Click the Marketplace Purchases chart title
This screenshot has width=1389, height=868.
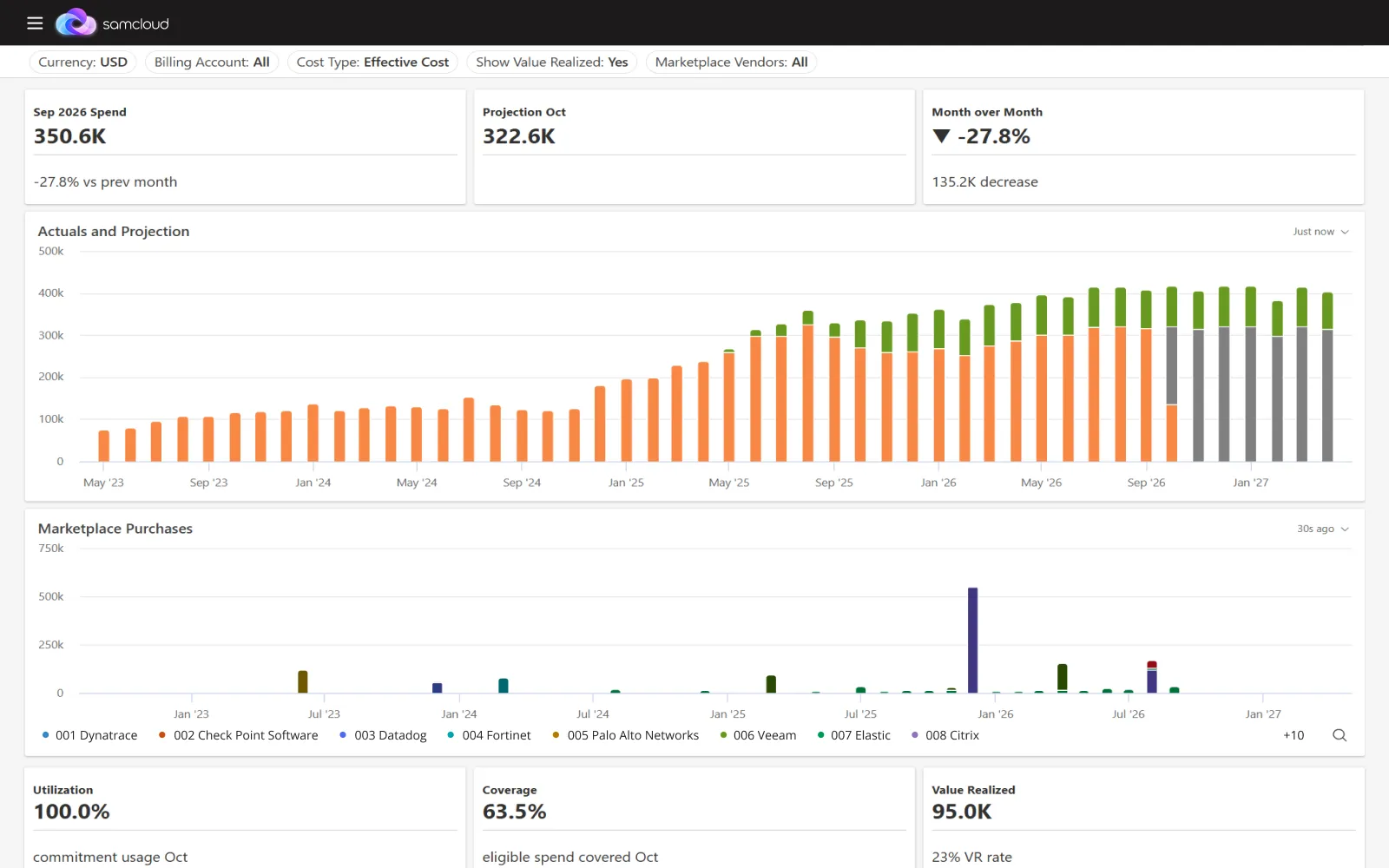[115, 529]
